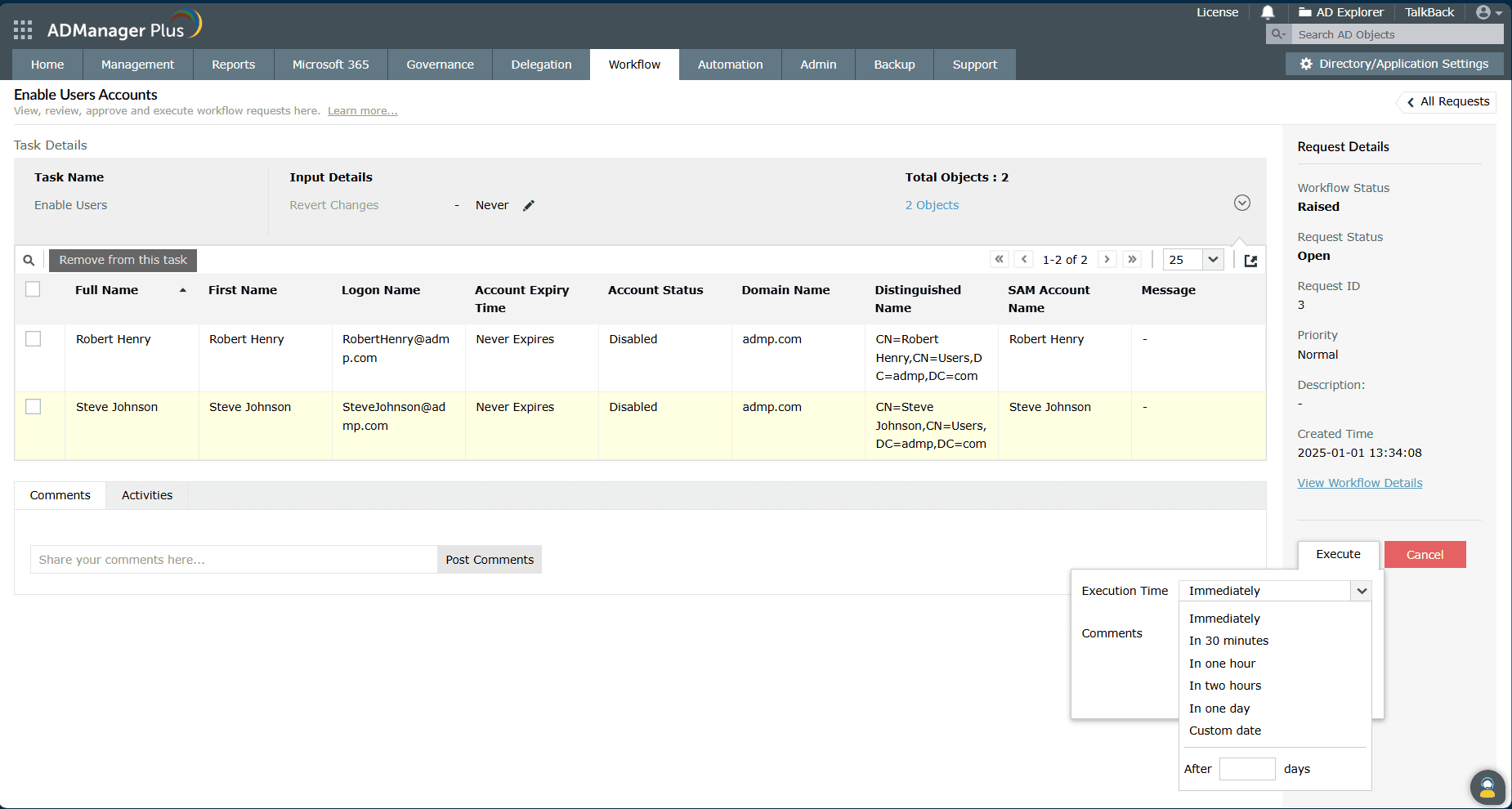
Task: Click the Post Comments button
Action: tap(490, 560)
